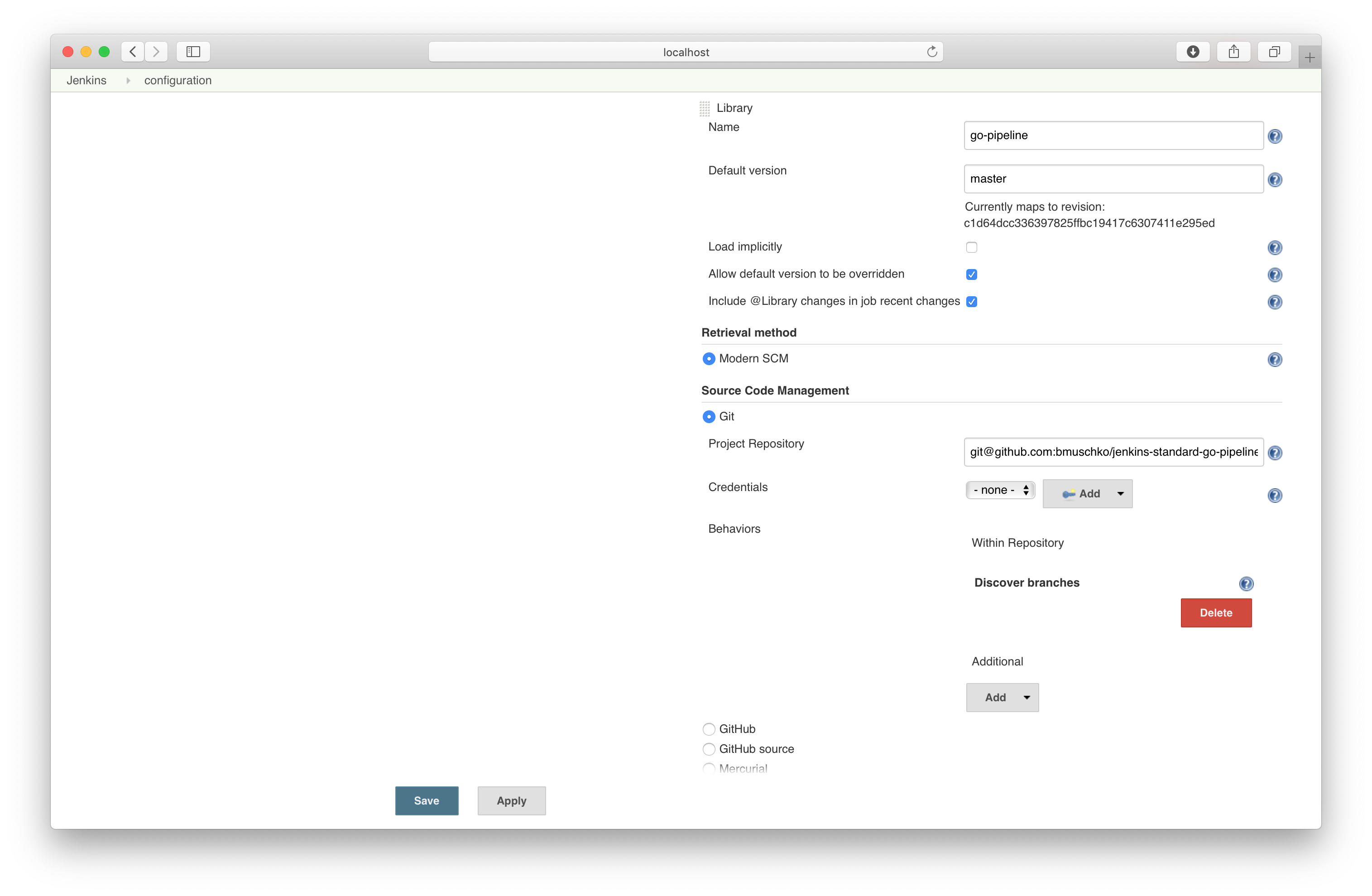Viewport: 1372px width, 896px height.
Task: Click the reload icon in the address bar
Action: 932,51
